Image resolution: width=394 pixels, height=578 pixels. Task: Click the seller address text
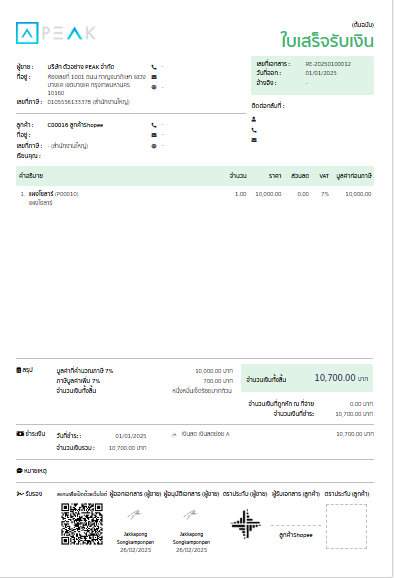click(97, 85)
